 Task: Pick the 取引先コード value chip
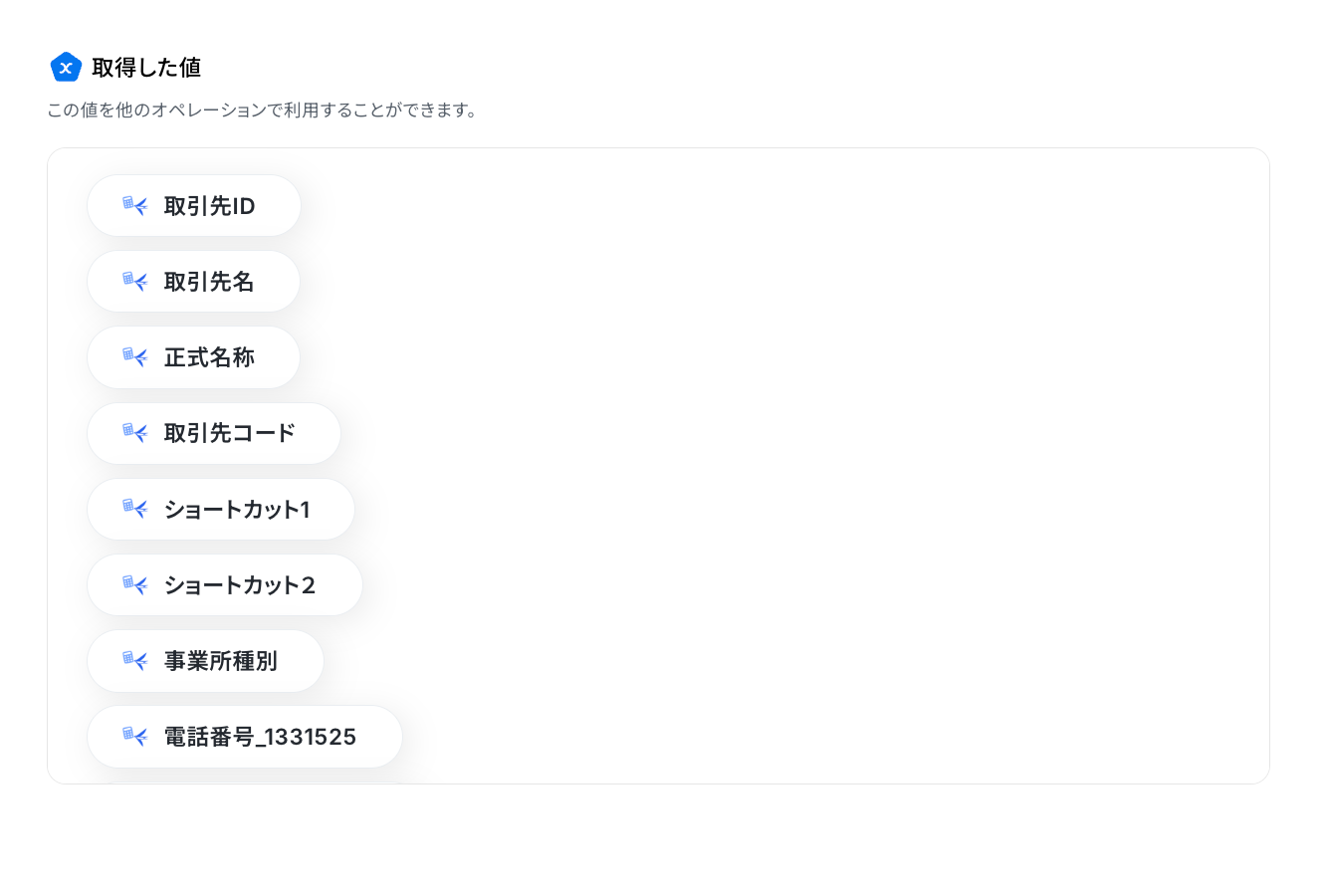[x=214, y=433]
